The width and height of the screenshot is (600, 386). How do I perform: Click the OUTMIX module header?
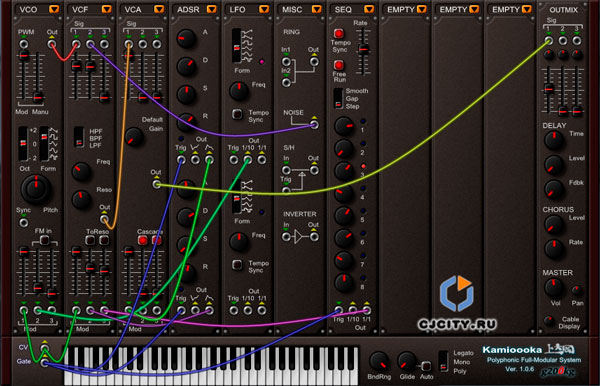(x=563, y=10)
